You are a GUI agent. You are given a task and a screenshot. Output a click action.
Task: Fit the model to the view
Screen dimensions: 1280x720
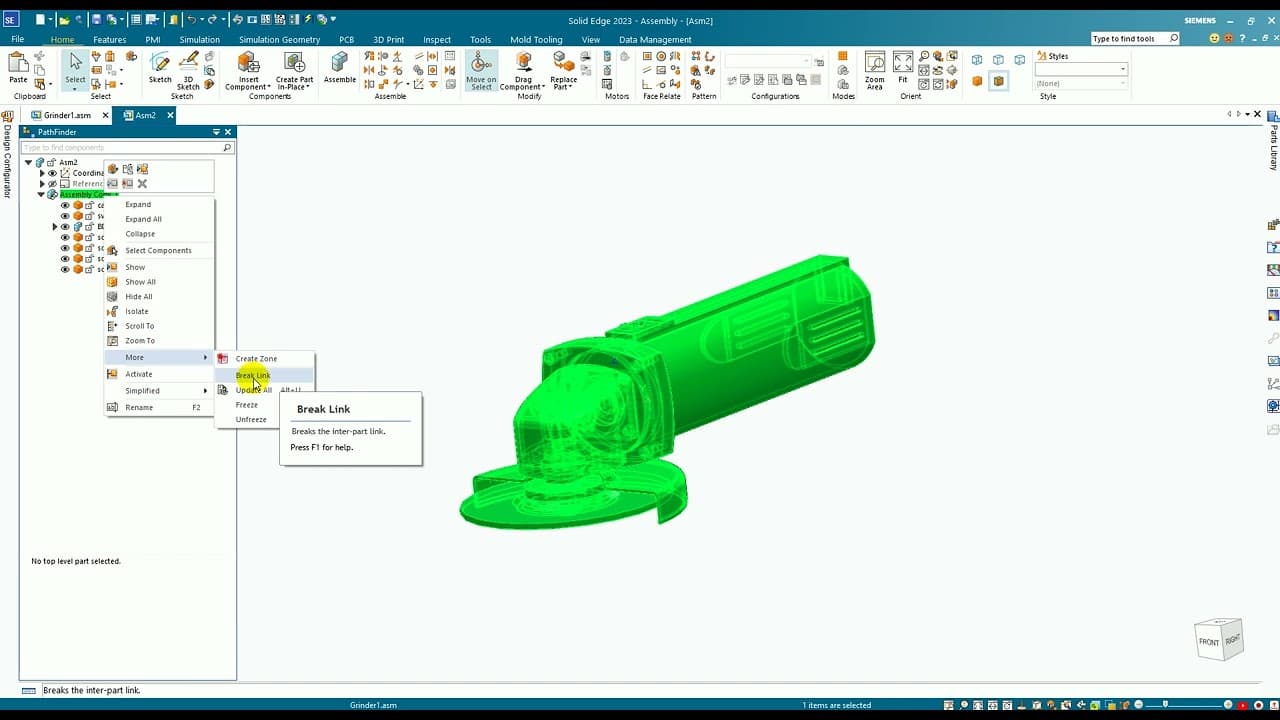(x=903, y=67)
